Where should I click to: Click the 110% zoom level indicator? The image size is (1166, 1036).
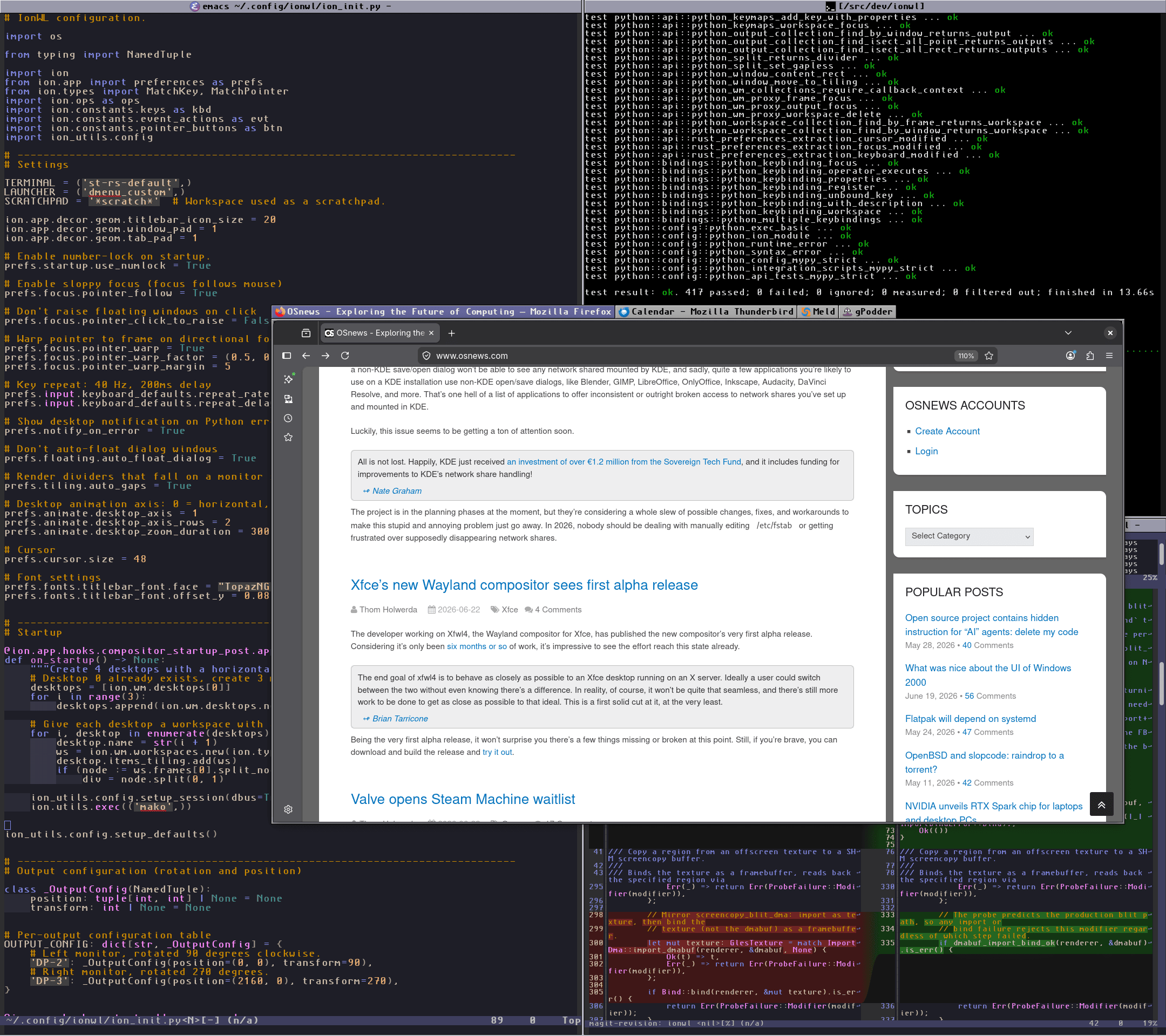pos(966,356)
